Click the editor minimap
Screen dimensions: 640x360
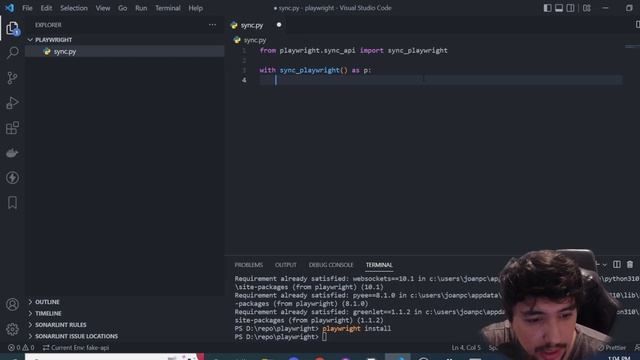coord(631,47)
